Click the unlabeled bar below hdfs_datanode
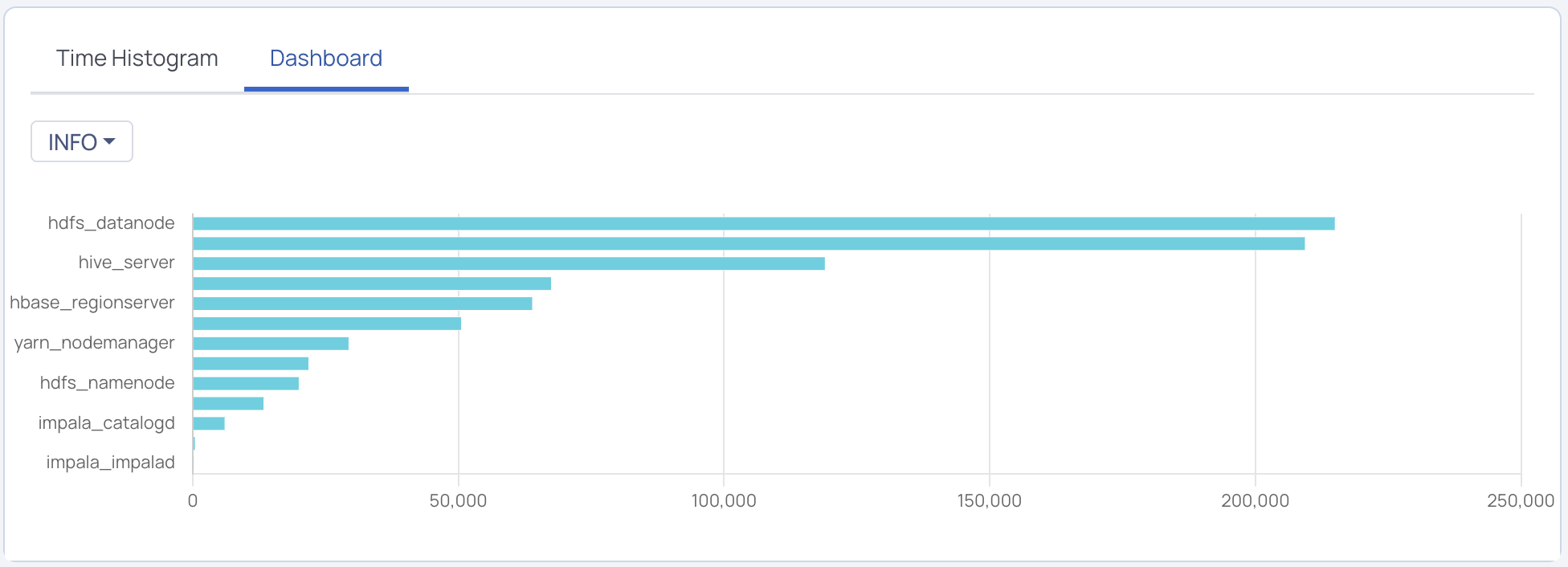The width and height of the screenshot is (1568, 567). tap(749, 243)
